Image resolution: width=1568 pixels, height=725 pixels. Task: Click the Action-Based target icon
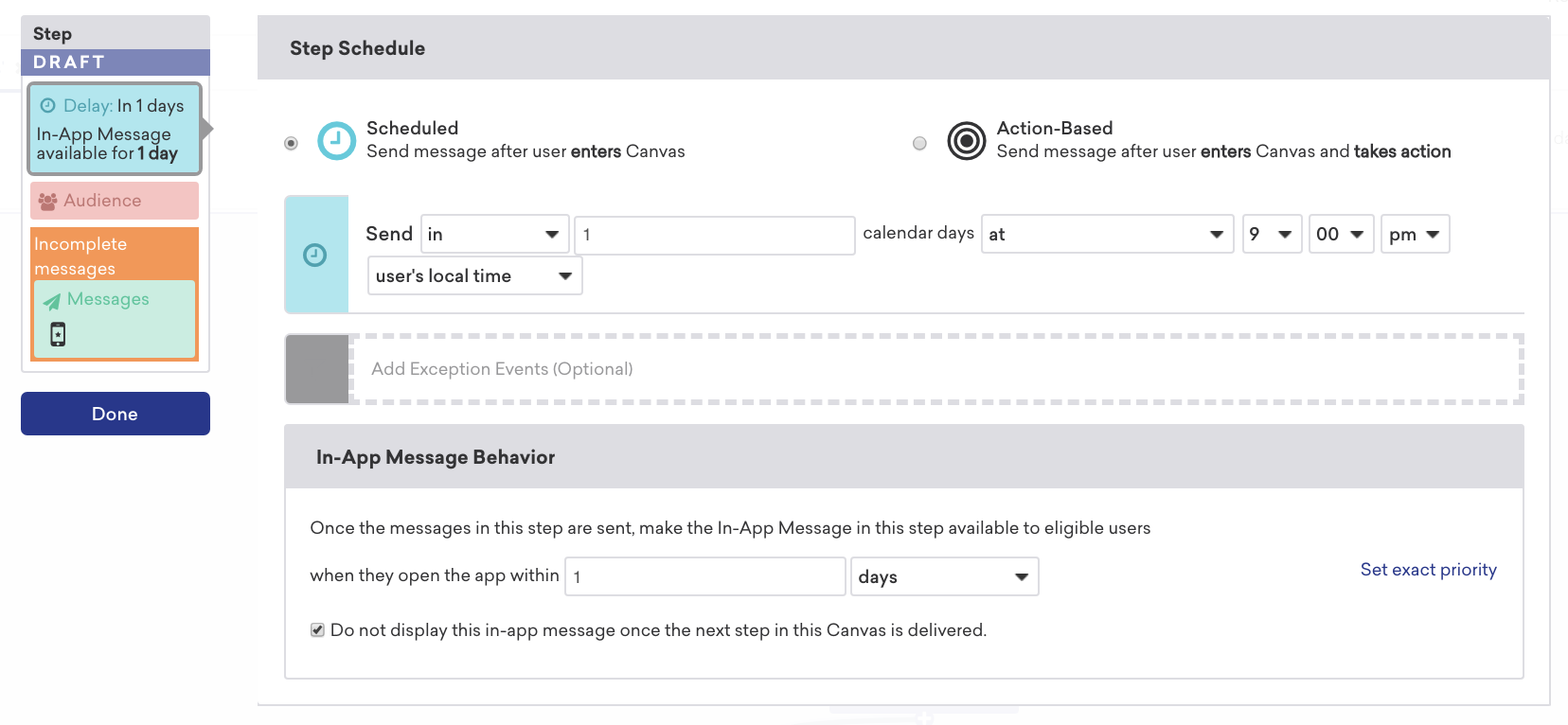pyautogui.click(x=967, y=141)
